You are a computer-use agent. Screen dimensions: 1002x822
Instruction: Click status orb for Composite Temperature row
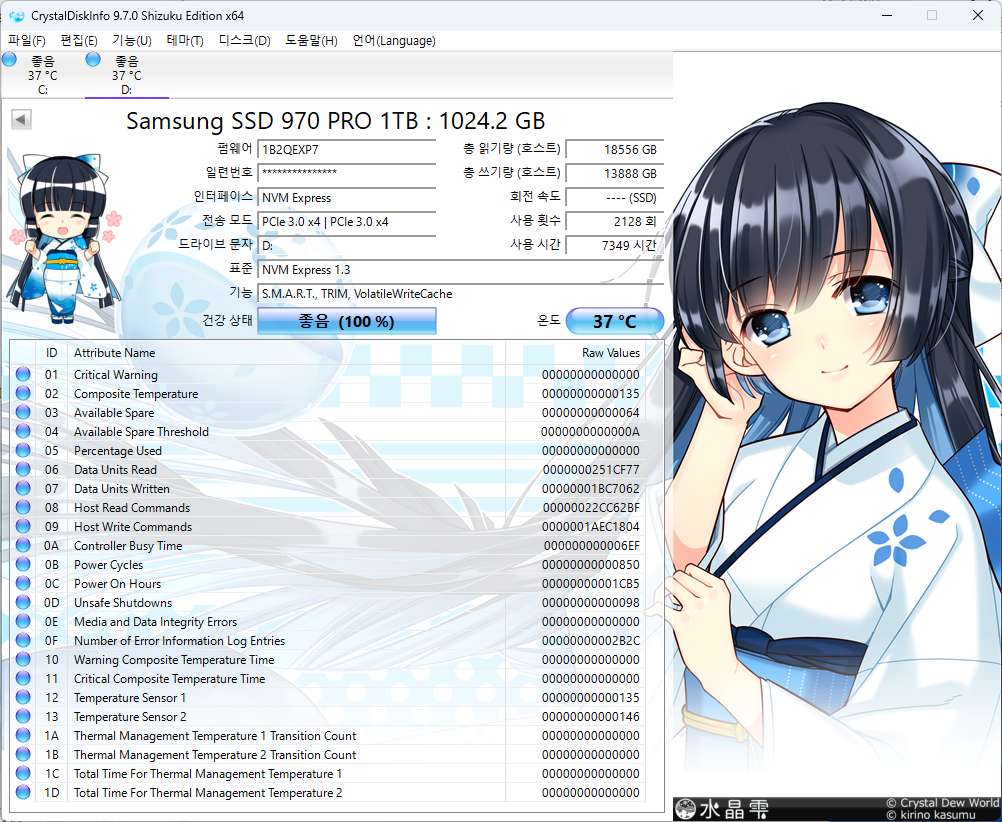point(23,393)
